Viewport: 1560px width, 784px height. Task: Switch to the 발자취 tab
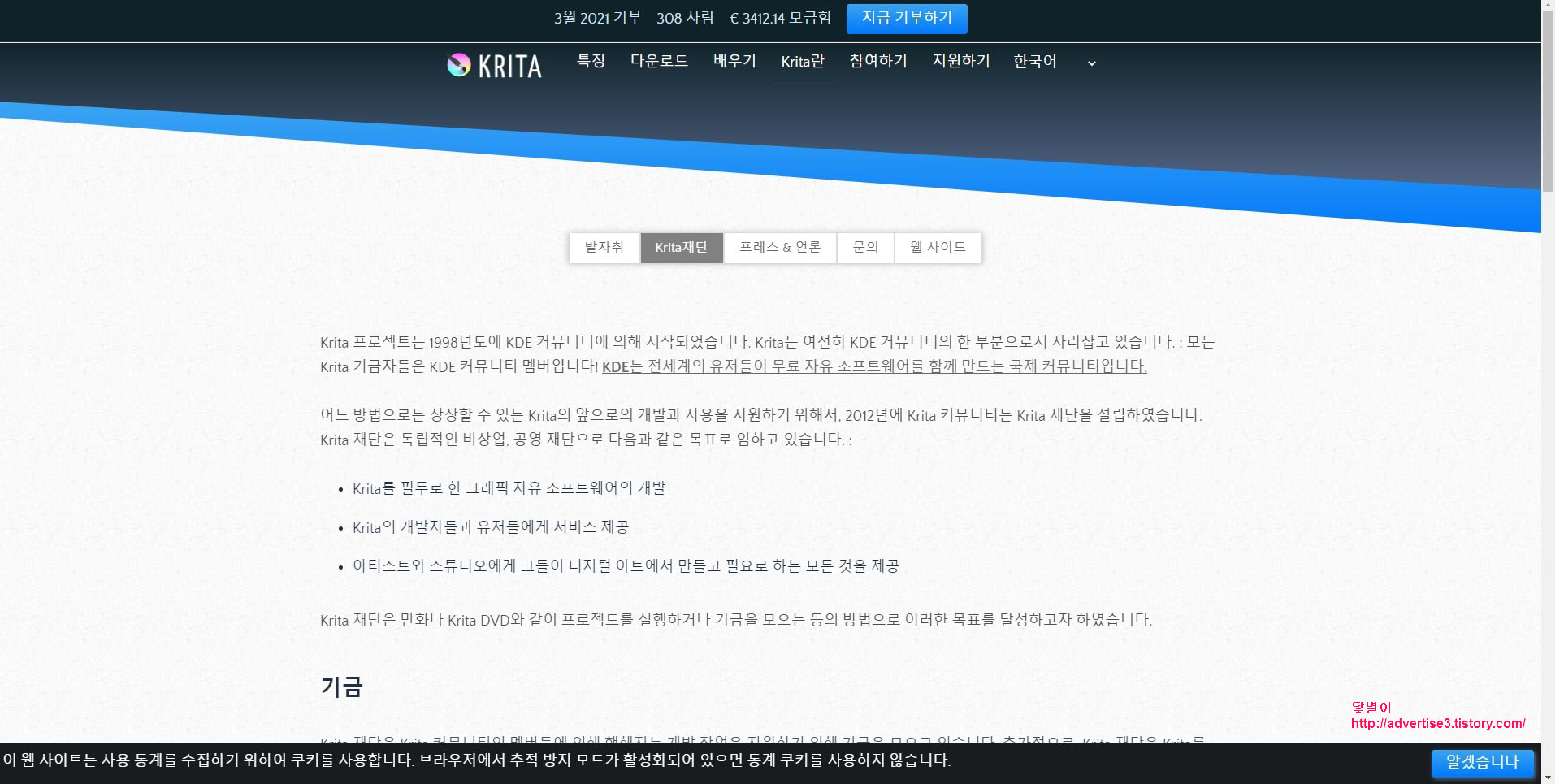point(604,248)
